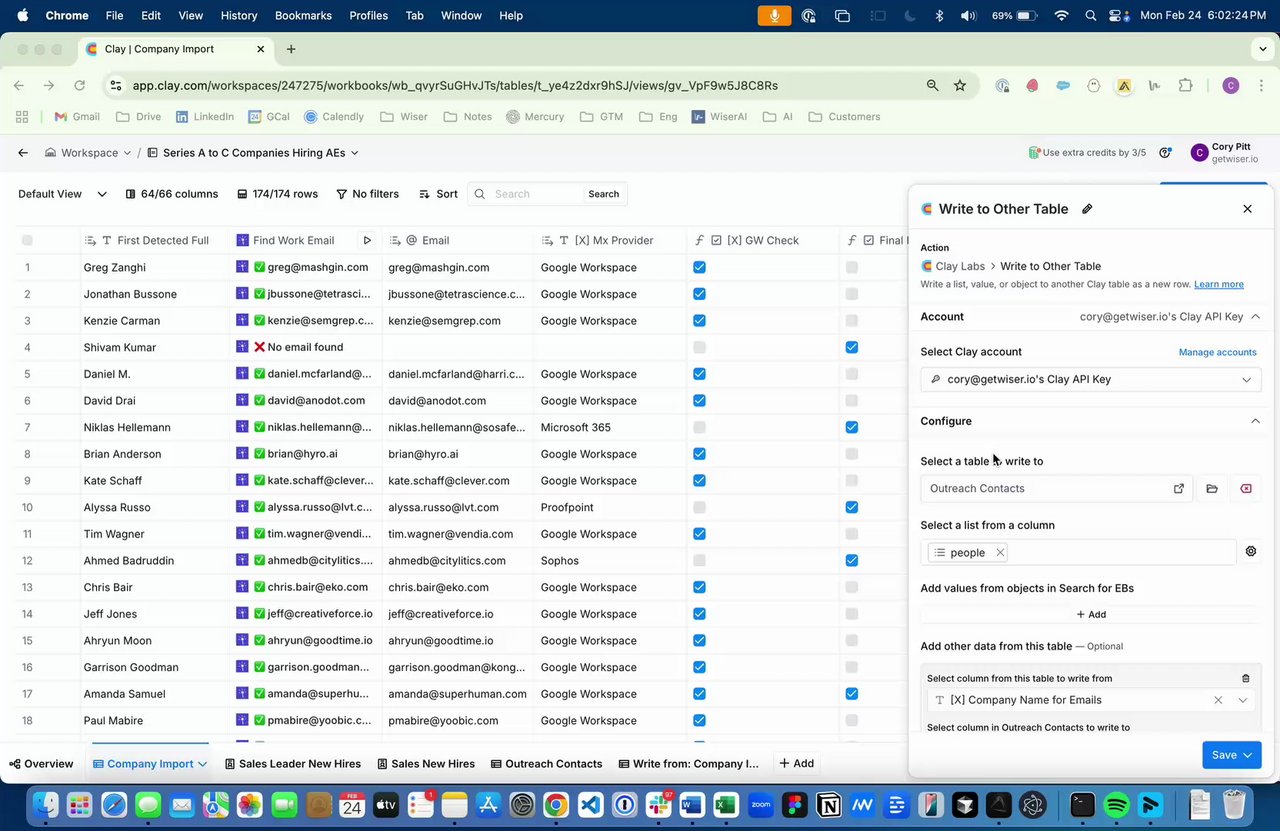Click the Add button under Search for EBs
This screenshot has height=831, width=1280.
(1091, 615)
